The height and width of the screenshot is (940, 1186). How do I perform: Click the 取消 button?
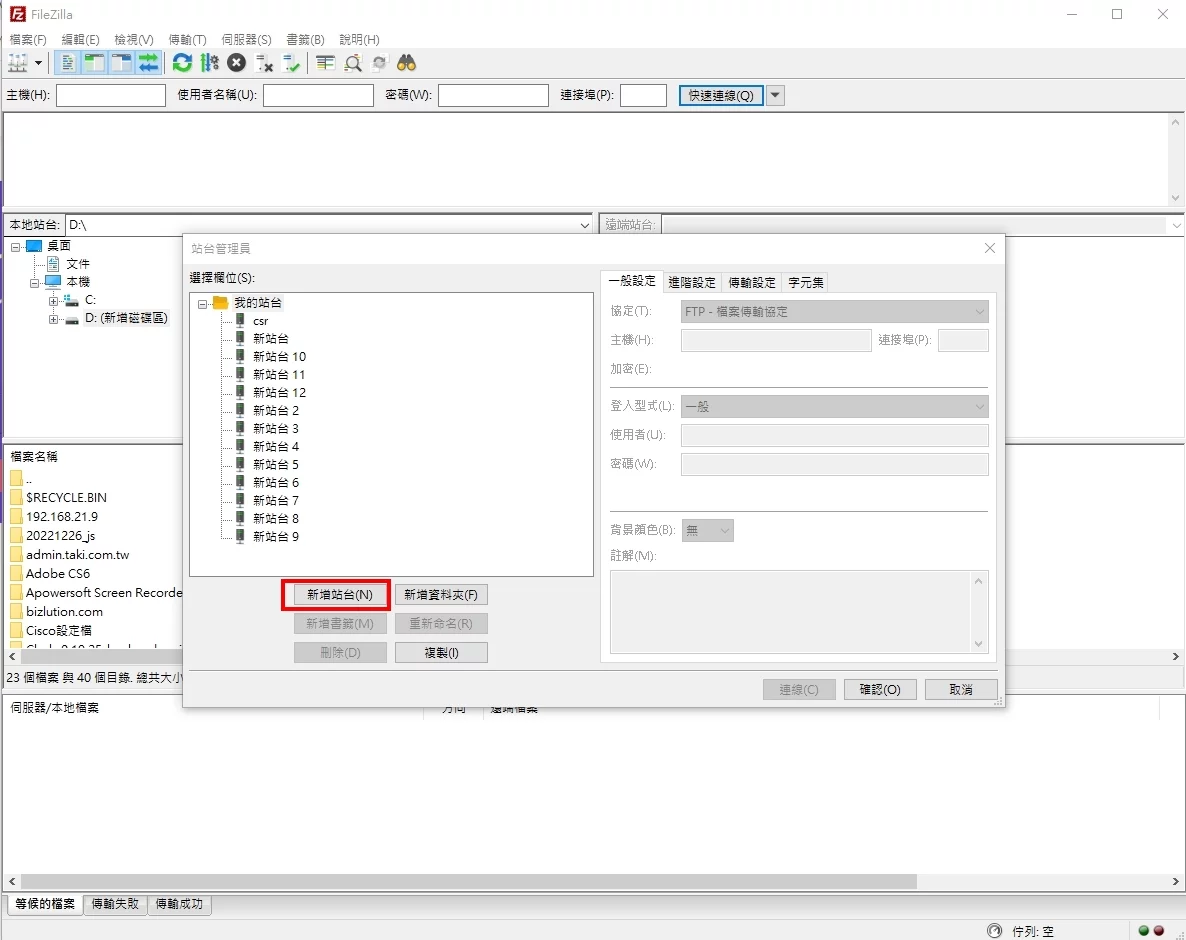click(961, 690)
